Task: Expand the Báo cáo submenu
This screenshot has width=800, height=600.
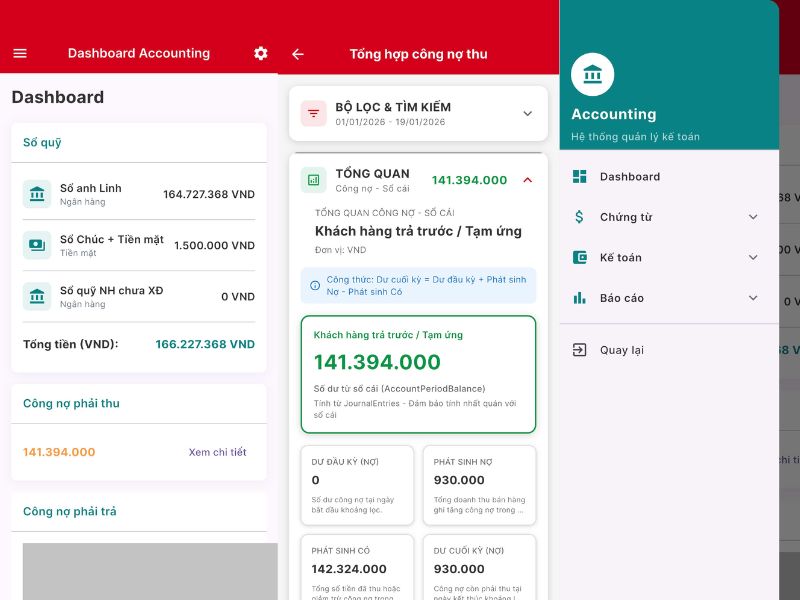Action: tap(753, 298)
